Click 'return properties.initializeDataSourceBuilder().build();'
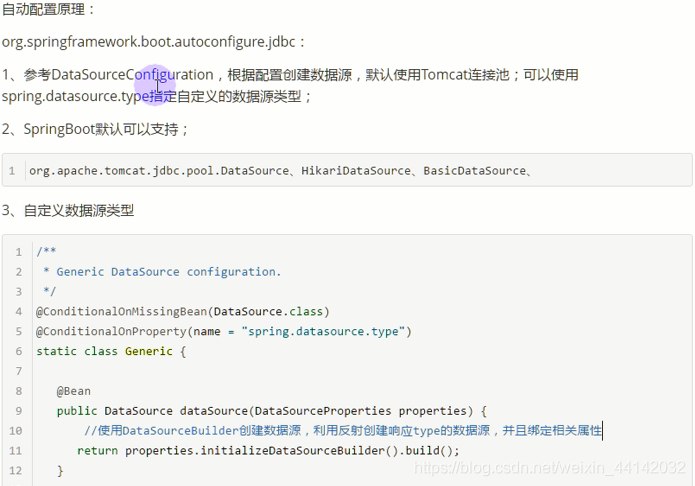Viewport: 695px width, 486px height. (x=268, y=451)
